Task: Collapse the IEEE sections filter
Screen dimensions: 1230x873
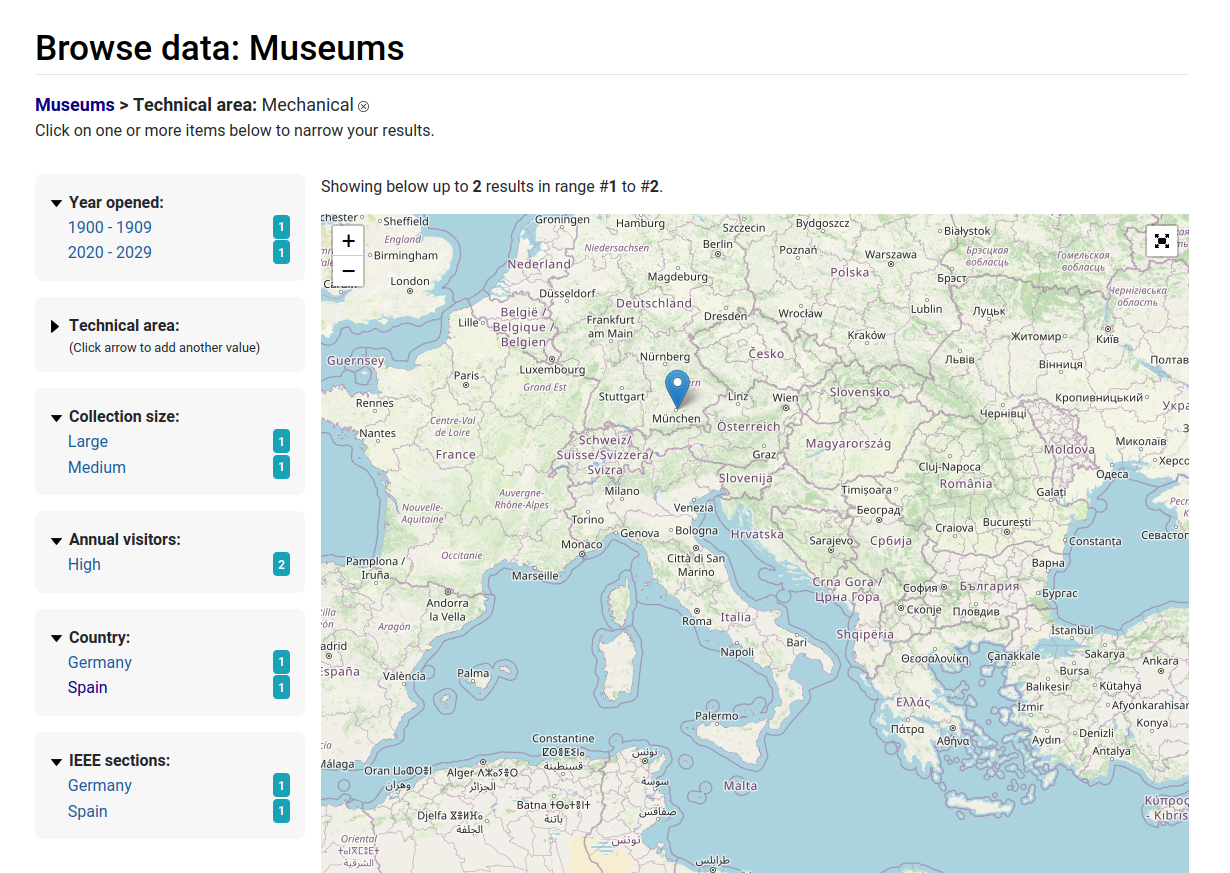Action: 56,761
